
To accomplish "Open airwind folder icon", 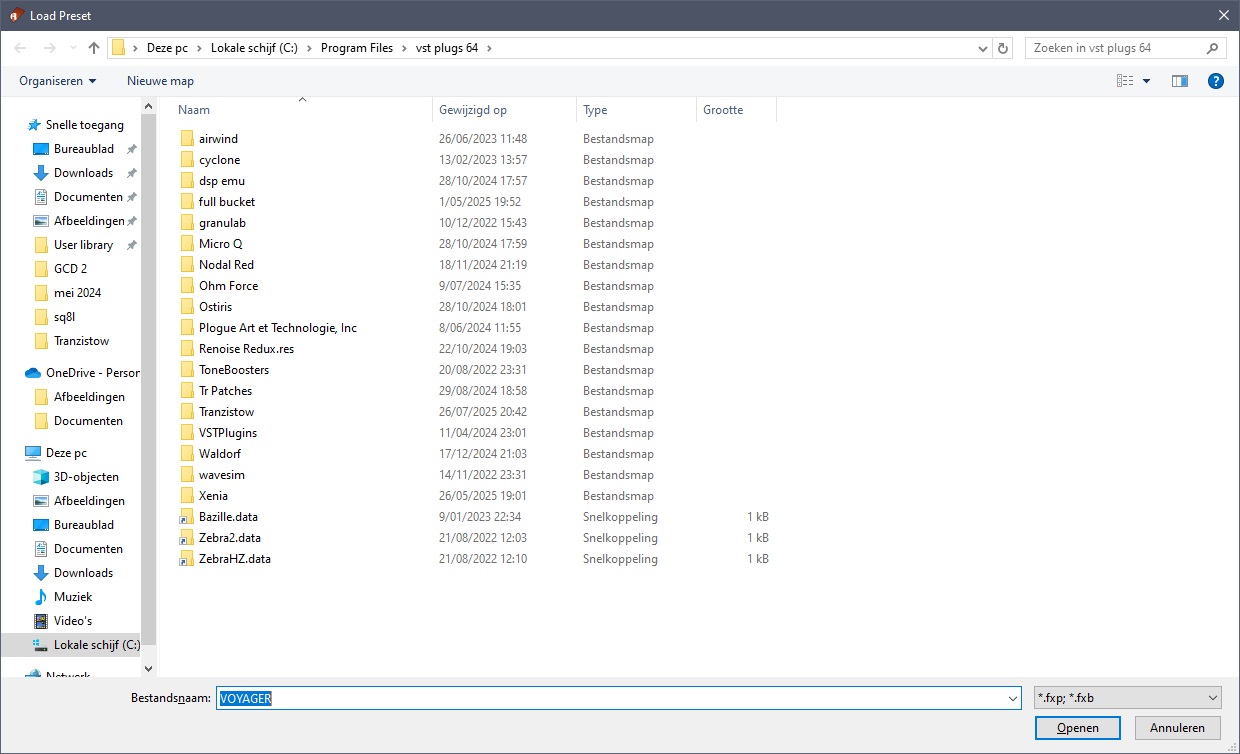I will 187,139.
